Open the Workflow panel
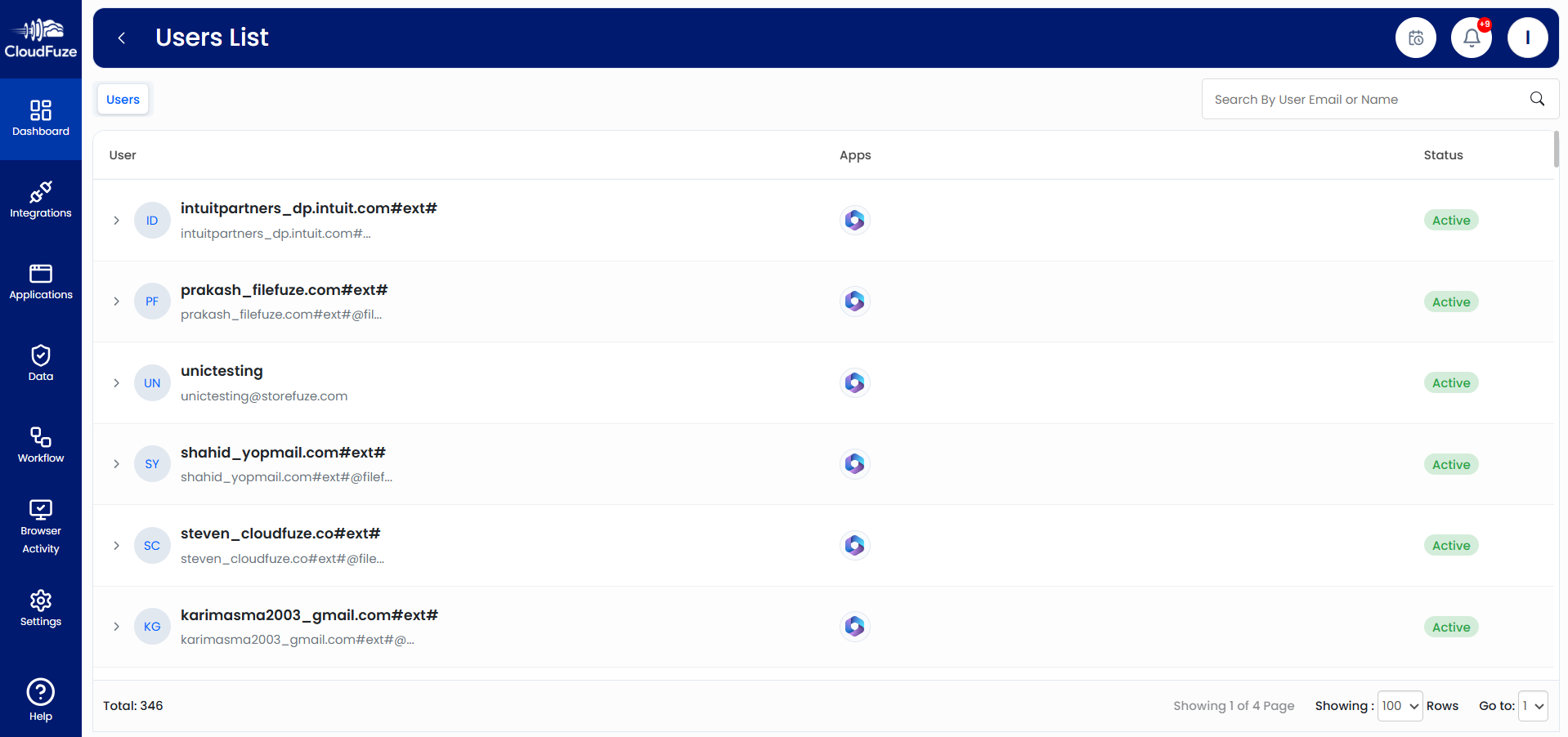The width and height of the screenshot is (1568, 737). [40, 444]
